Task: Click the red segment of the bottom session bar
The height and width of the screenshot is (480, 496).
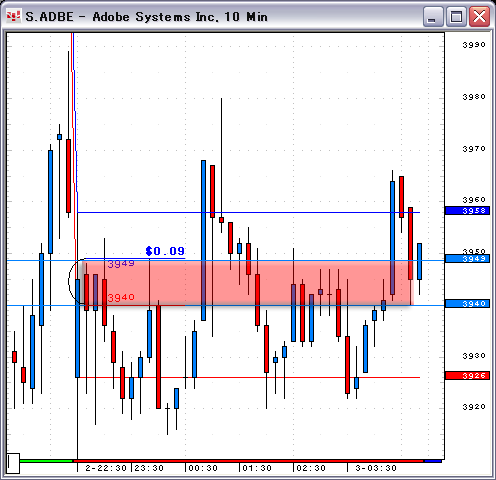Action: 248,461
